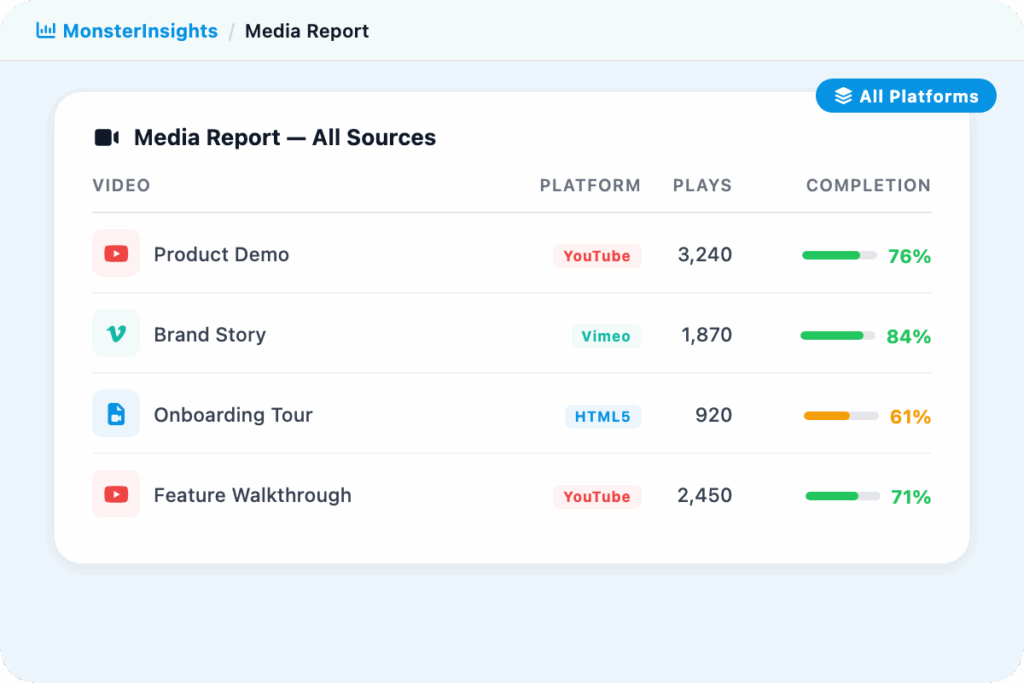Click the Platform column header
The image size is (1024, 683).
click(590, 185)
